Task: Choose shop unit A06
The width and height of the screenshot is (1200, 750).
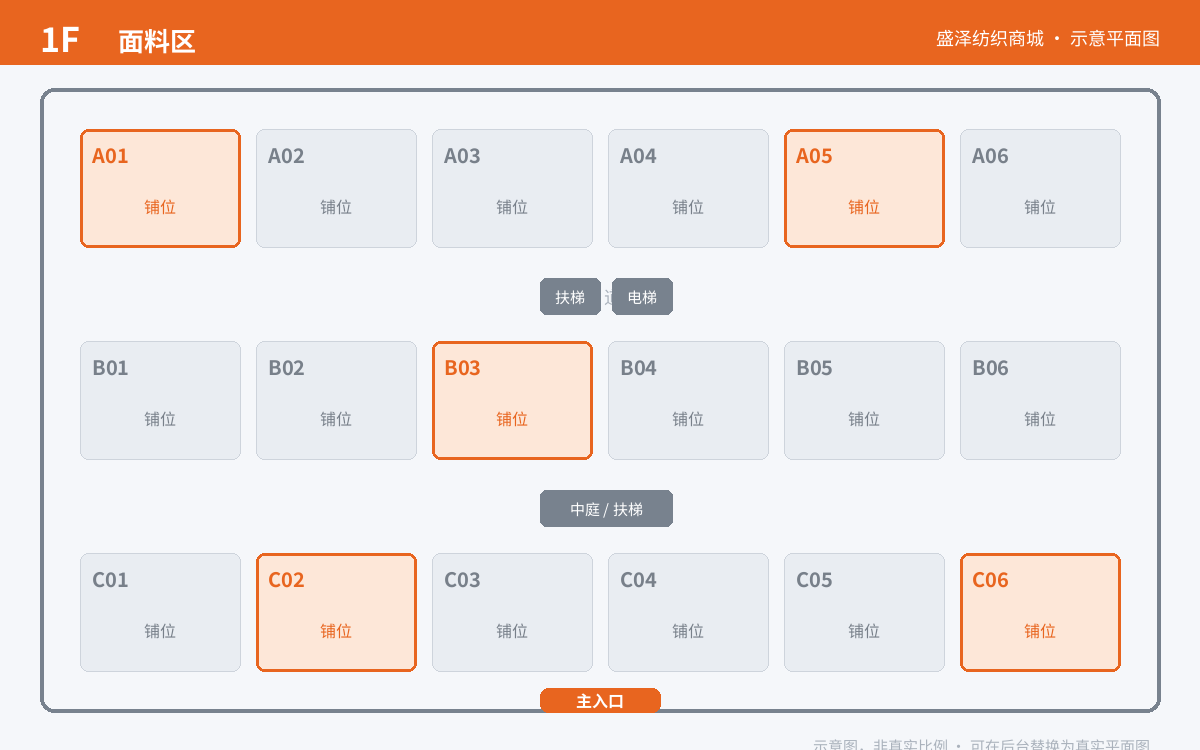Action: [1040, 188]
